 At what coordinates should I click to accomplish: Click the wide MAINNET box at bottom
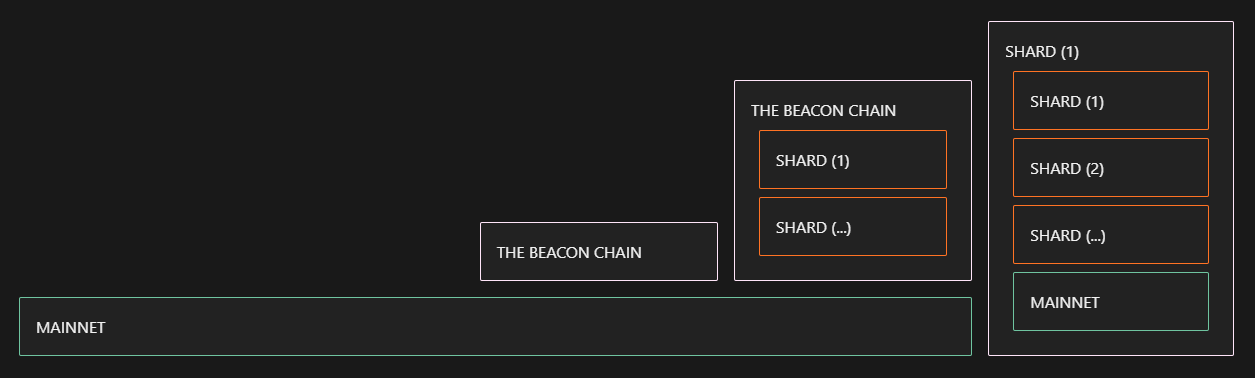tap(495, 326)
